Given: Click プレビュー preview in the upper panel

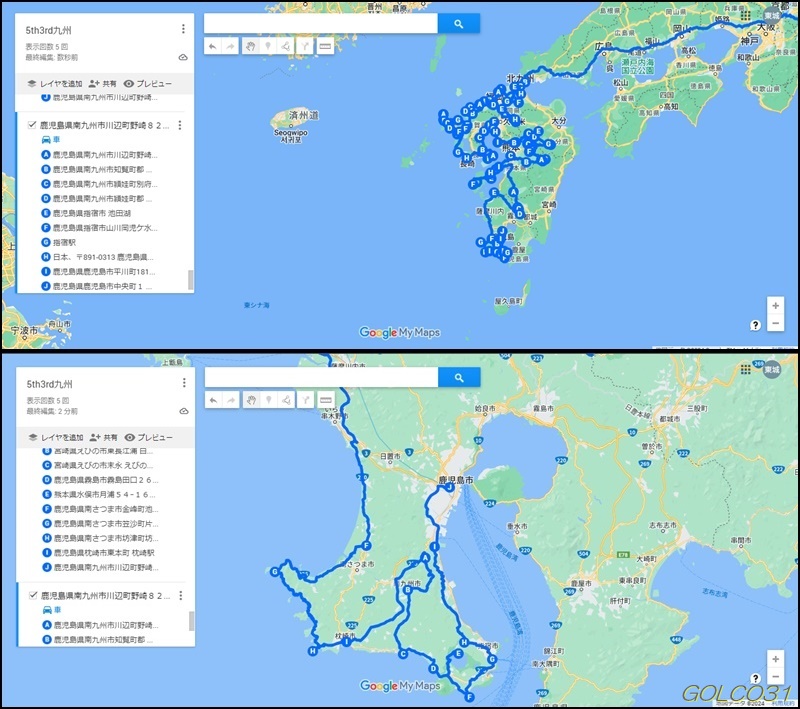Looking at the screenshot, I should click(x=147, y=84).
